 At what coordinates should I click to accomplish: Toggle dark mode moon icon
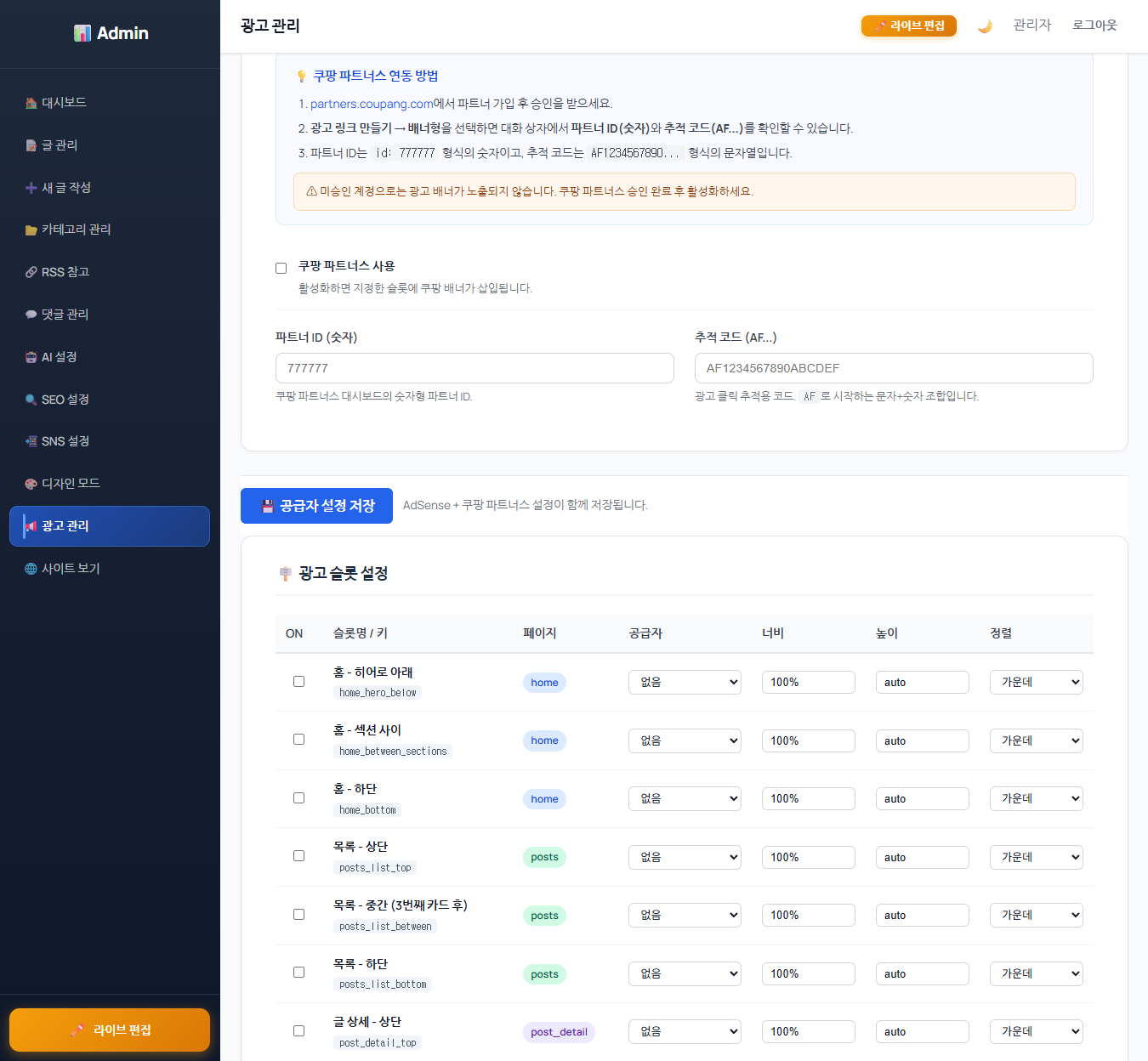pos(985,26)
